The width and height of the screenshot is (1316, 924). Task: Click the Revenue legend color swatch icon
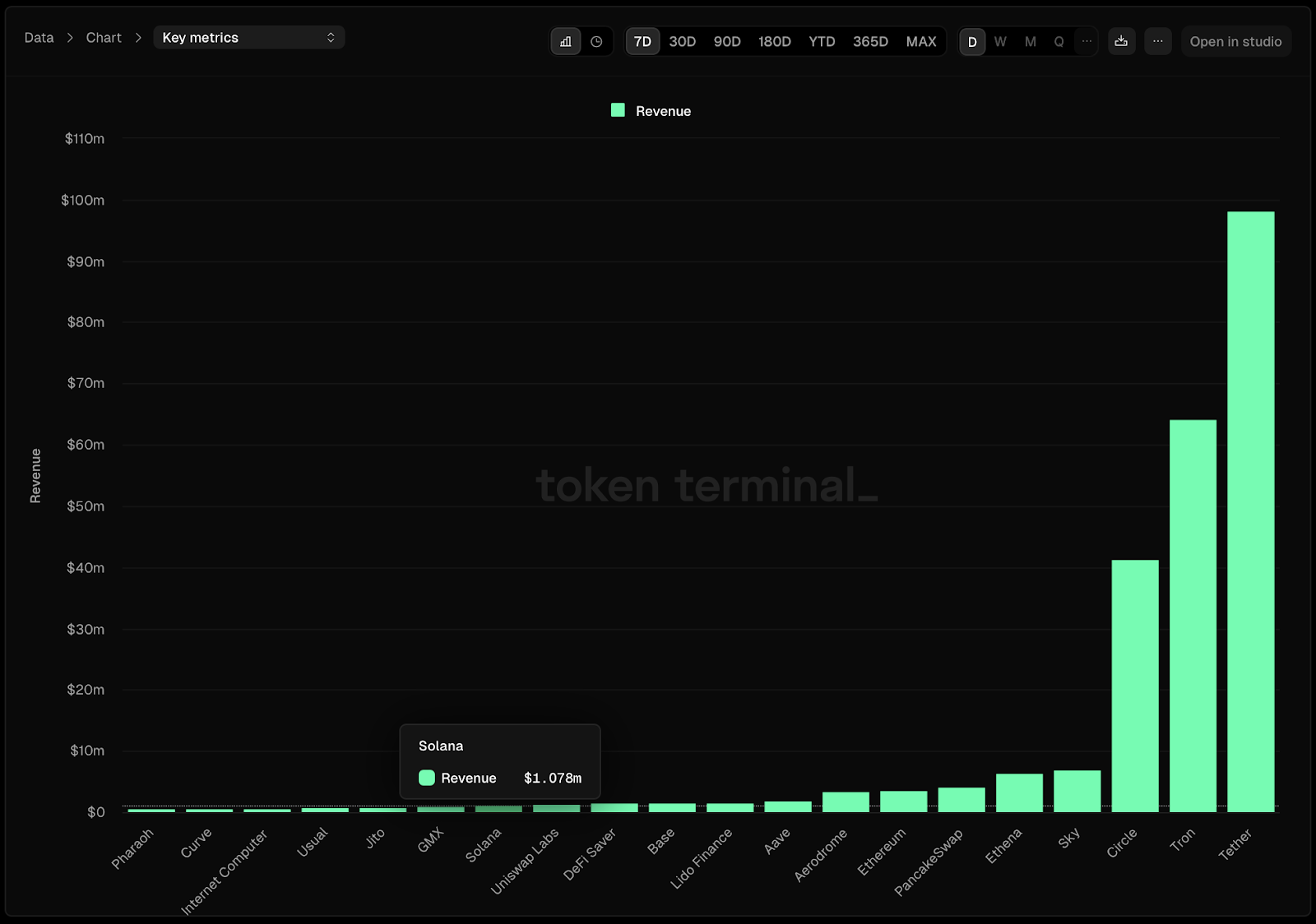[x=618, y=109]
